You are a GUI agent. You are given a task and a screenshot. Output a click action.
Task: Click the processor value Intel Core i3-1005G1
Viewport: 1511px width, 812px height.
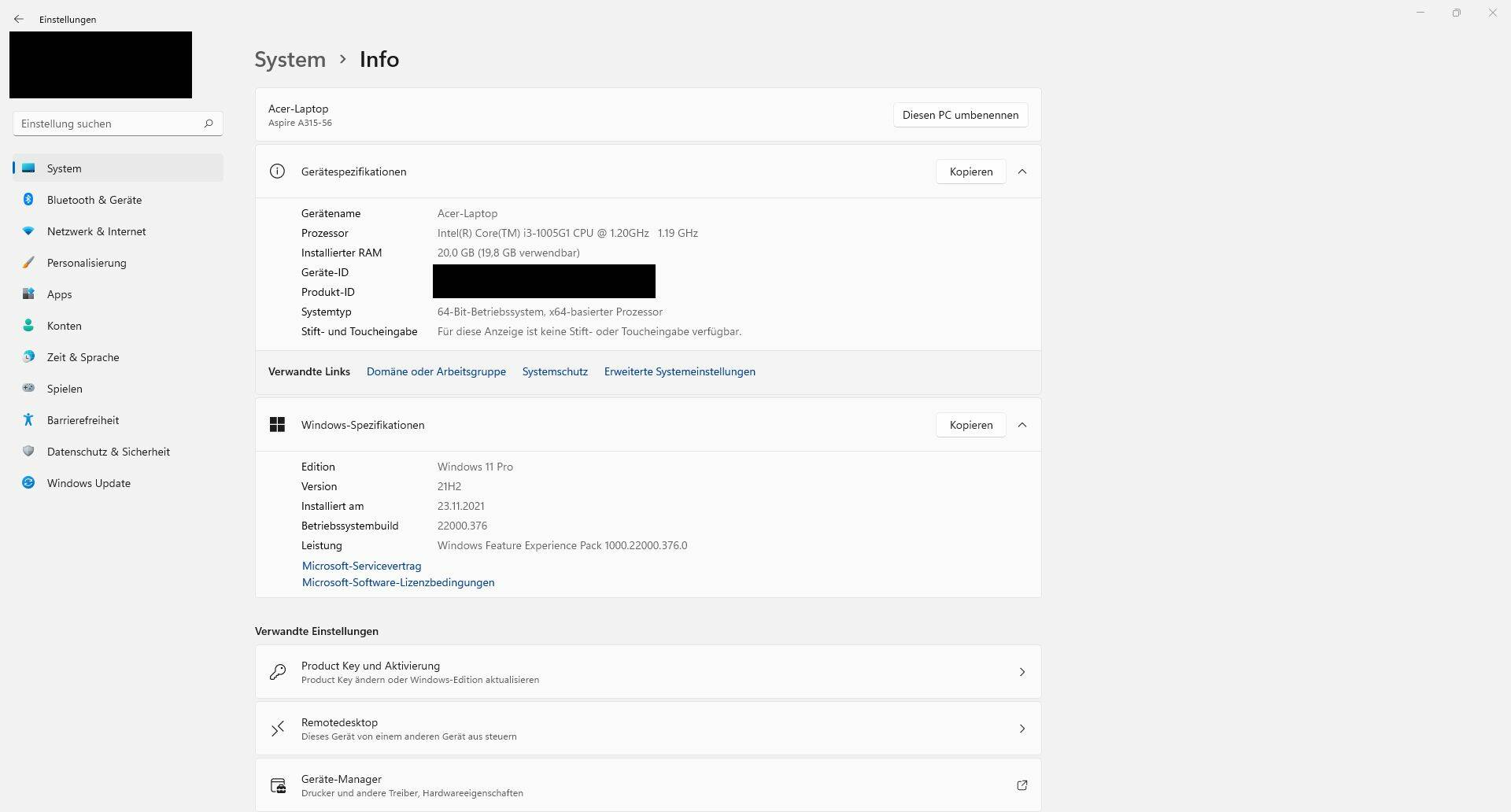(x=567, y=233)
